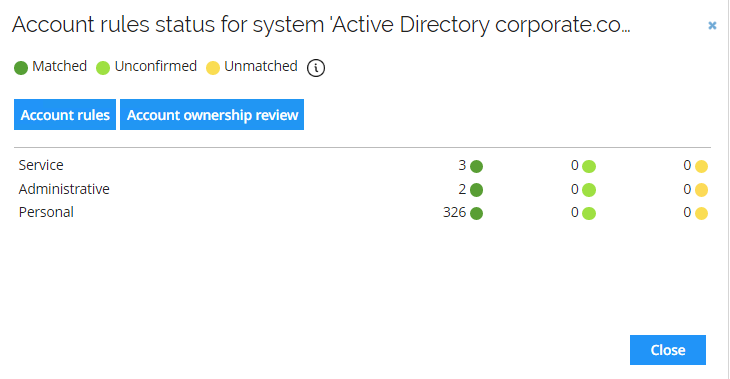Open Account ownership review

click(212, 115)
